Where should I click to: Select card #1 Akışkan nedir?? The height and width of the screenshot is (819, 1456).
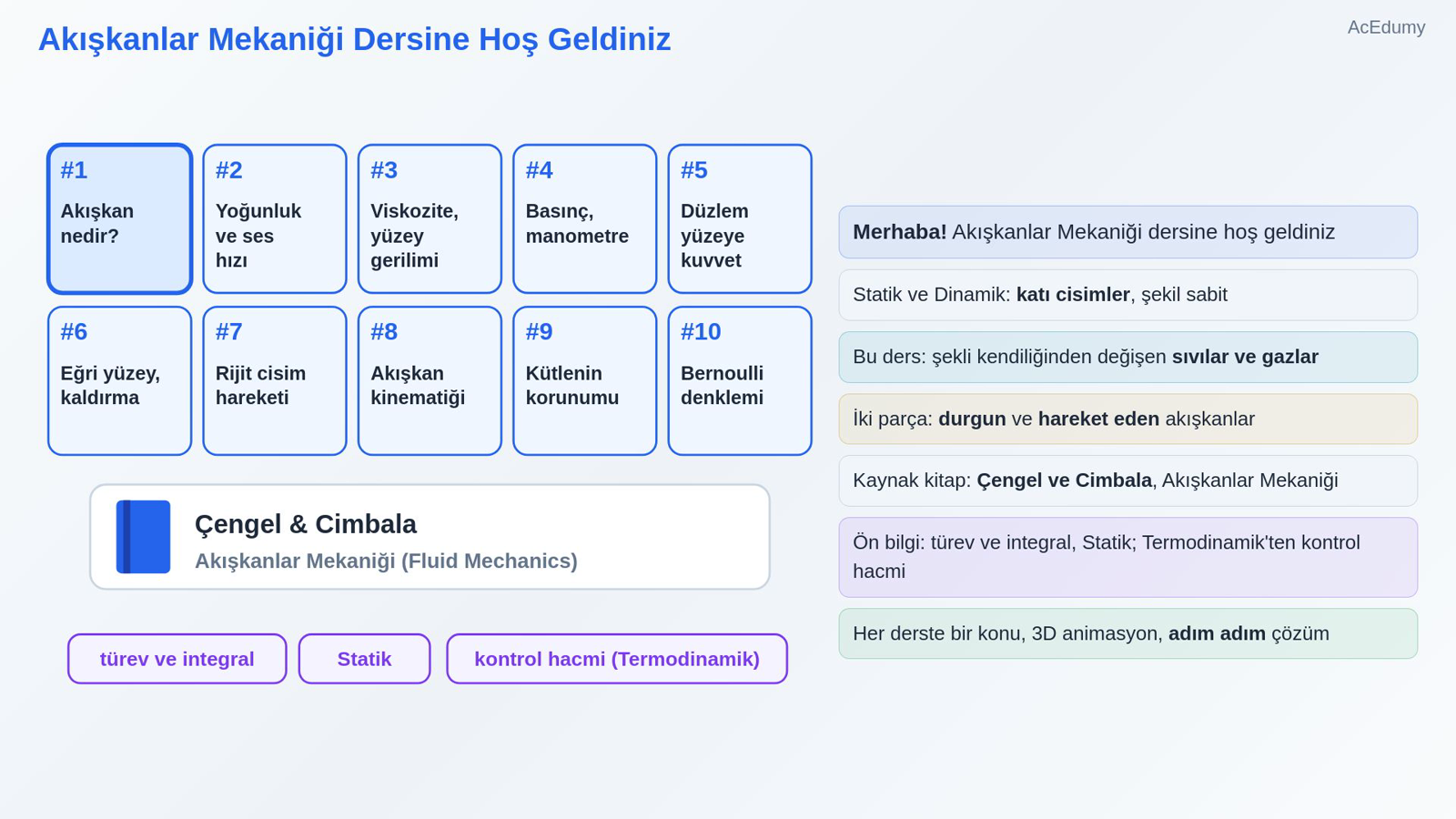pyautogui.click(x=120, y=219)
